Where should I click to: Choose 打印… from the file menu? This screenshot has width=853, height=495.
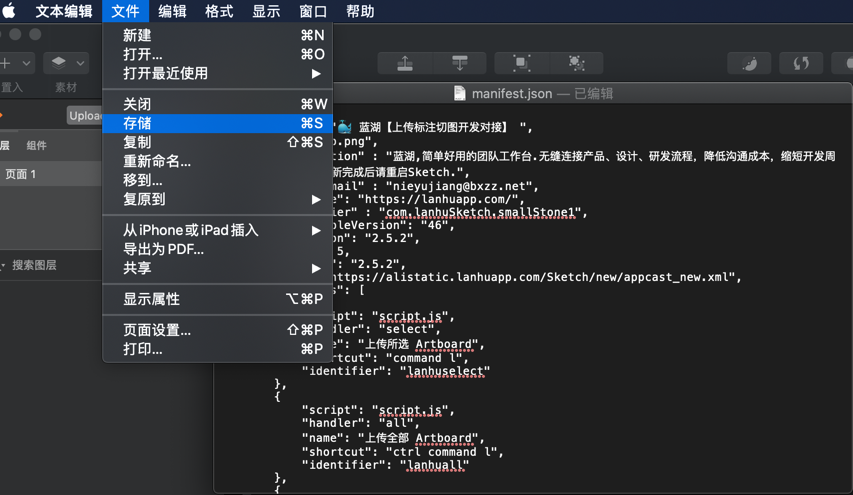(x=217, y=349)
